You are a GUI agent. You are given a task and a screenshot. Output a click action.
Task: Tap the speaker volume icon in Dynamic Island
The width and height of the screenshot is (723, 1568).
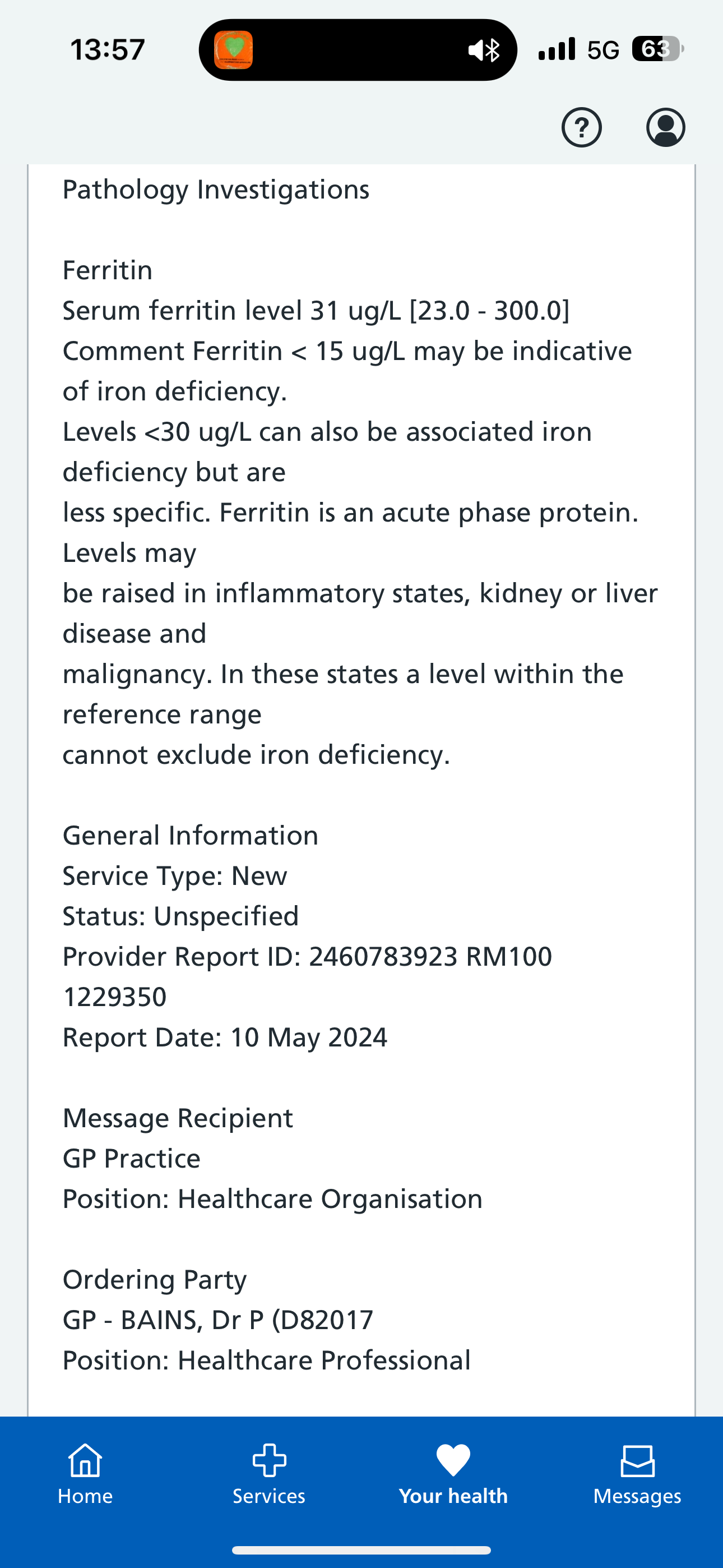coord(476,50)
